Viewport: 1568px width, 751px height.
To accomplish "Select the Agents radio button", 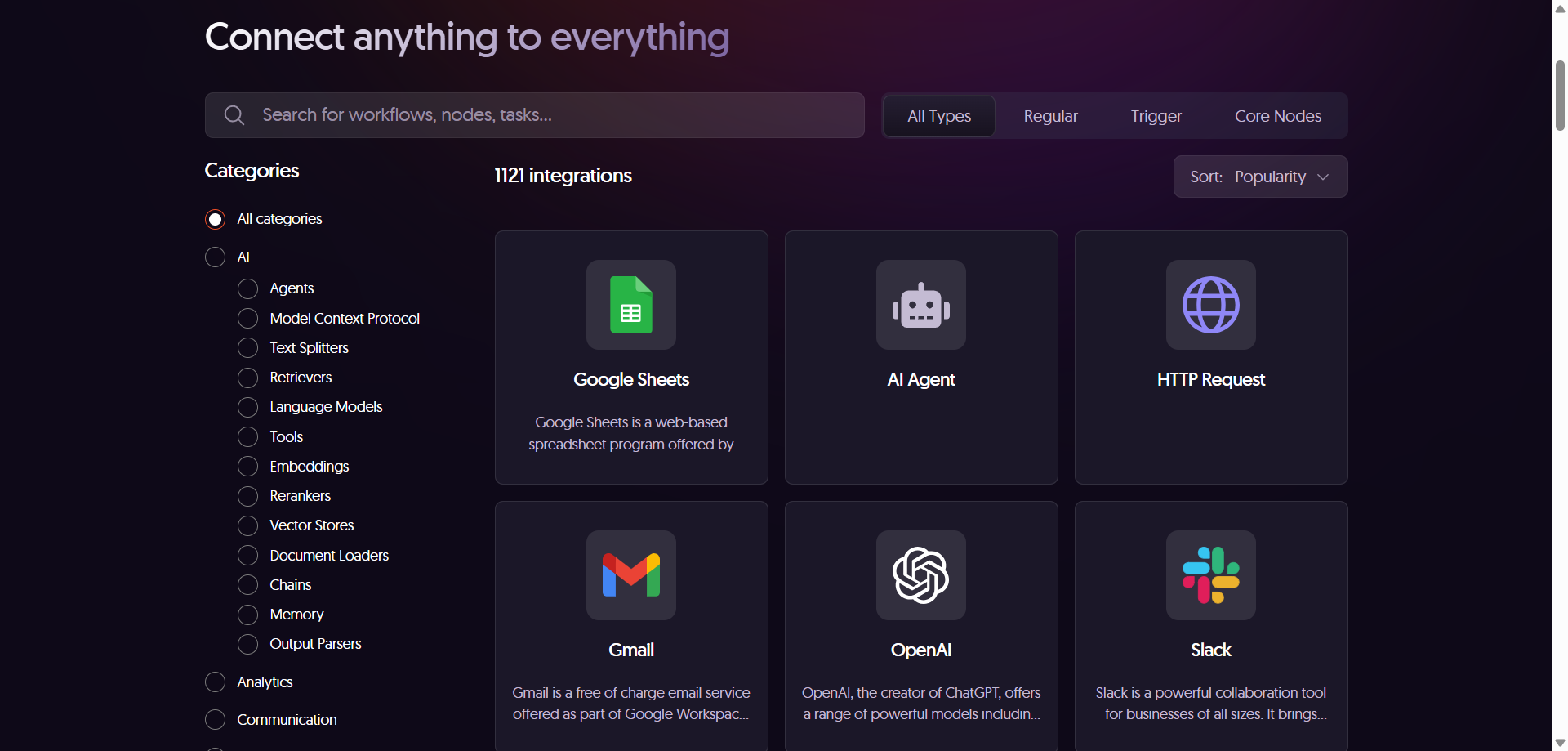I will coord(247,288).
